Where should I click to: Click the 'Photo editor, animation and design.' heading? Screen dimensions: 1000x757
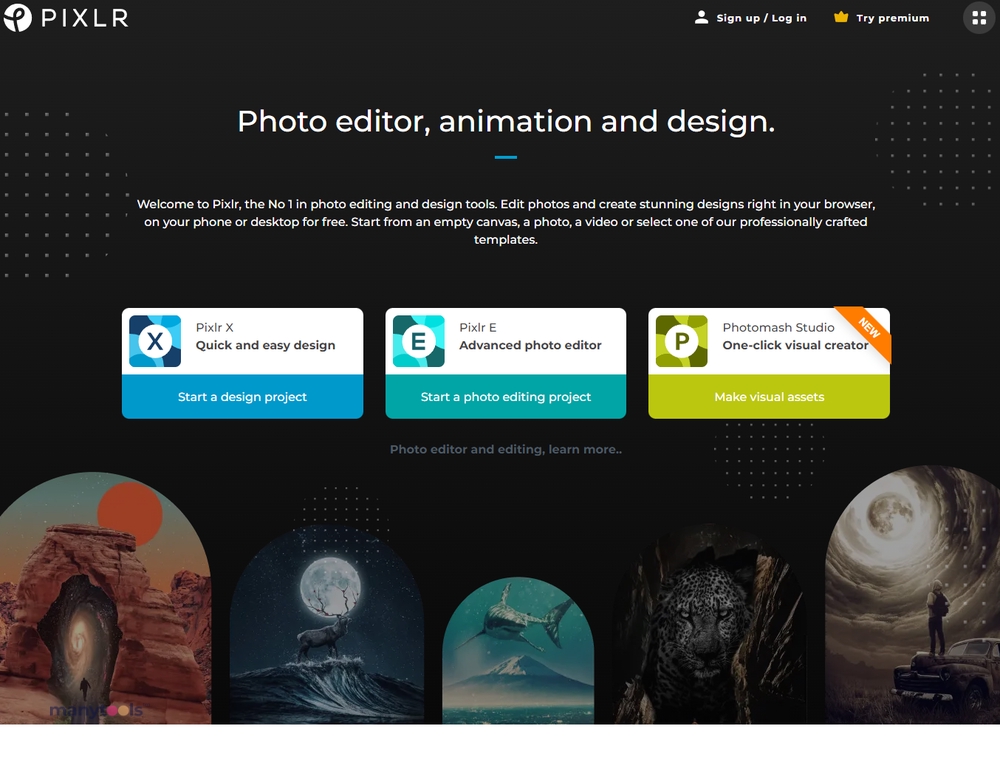click(506, 121)
